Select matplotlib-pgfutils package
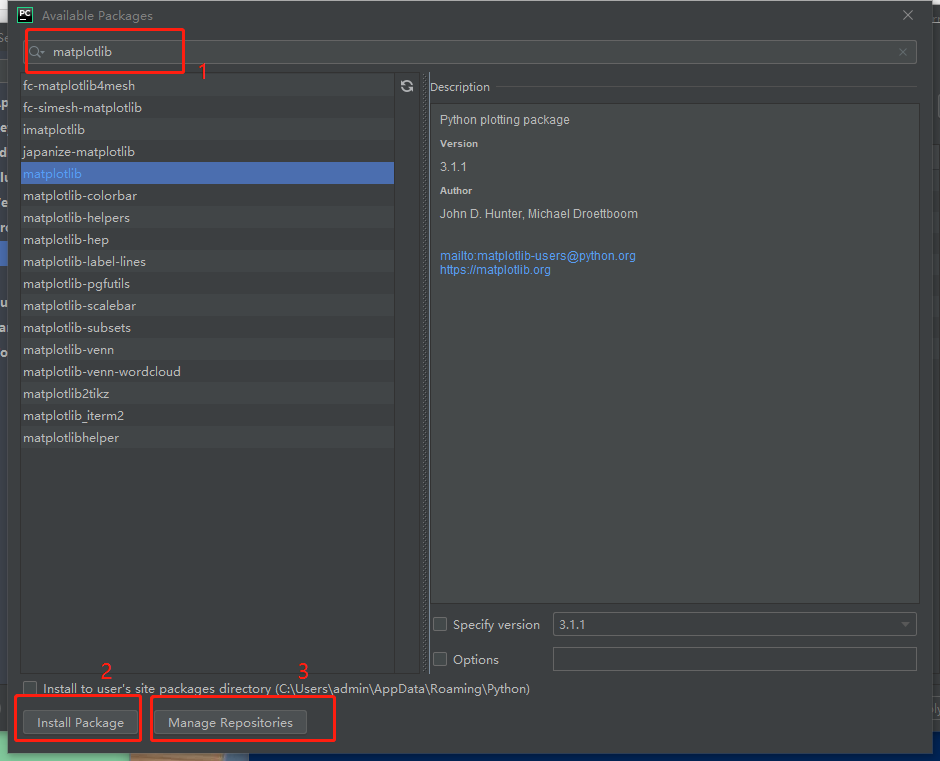This screenshot has height=761, width=940. click(x=207, y=284)
